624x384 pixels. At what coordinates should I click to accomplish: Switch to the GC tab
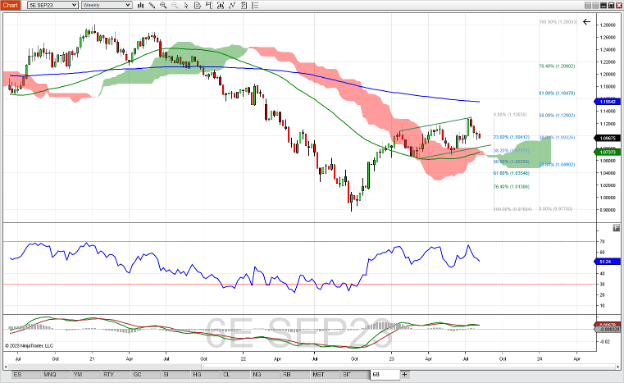(146, 374)
